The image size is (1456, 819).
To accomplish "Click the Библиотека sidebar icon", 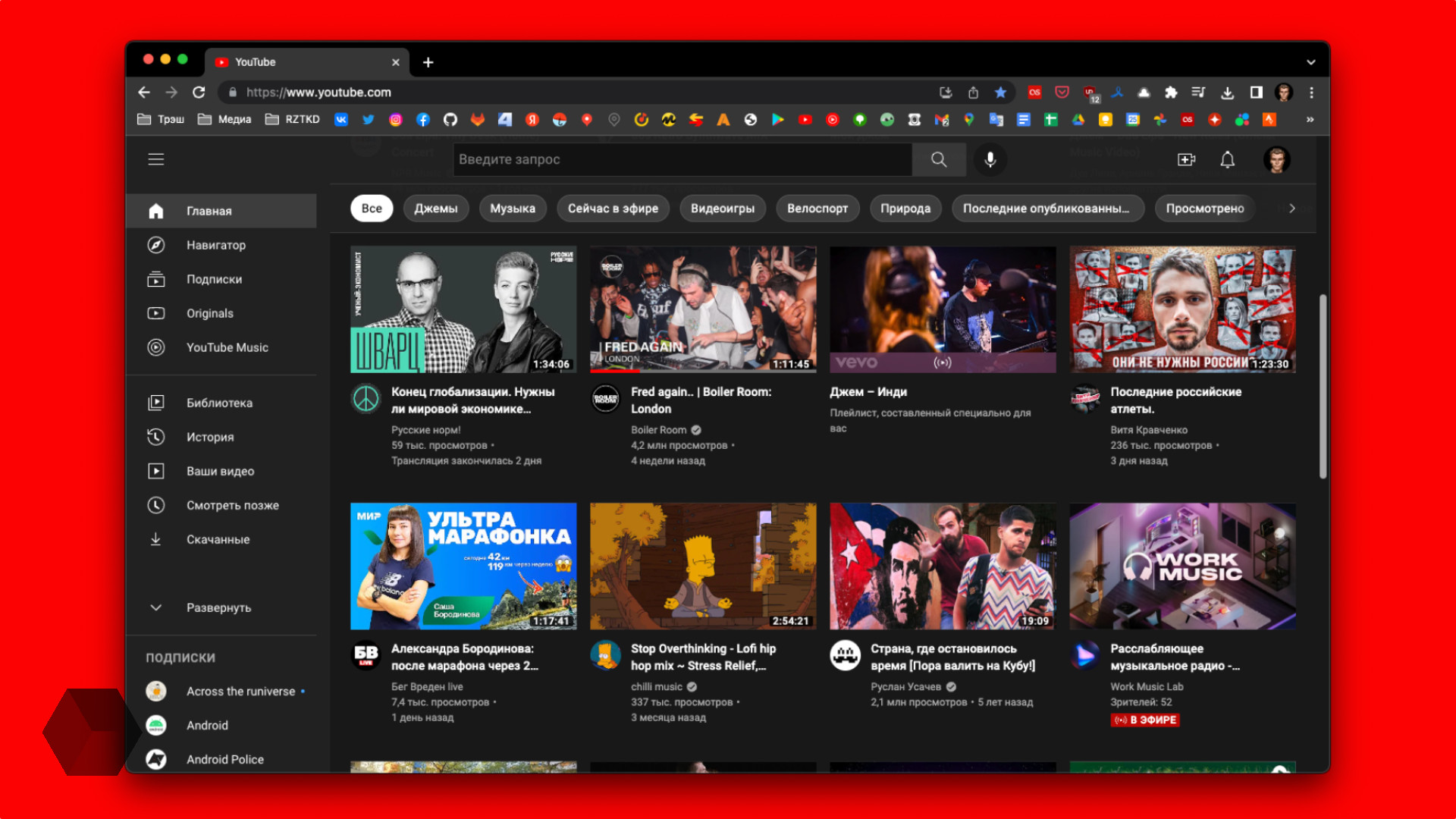I will point(159,402).
